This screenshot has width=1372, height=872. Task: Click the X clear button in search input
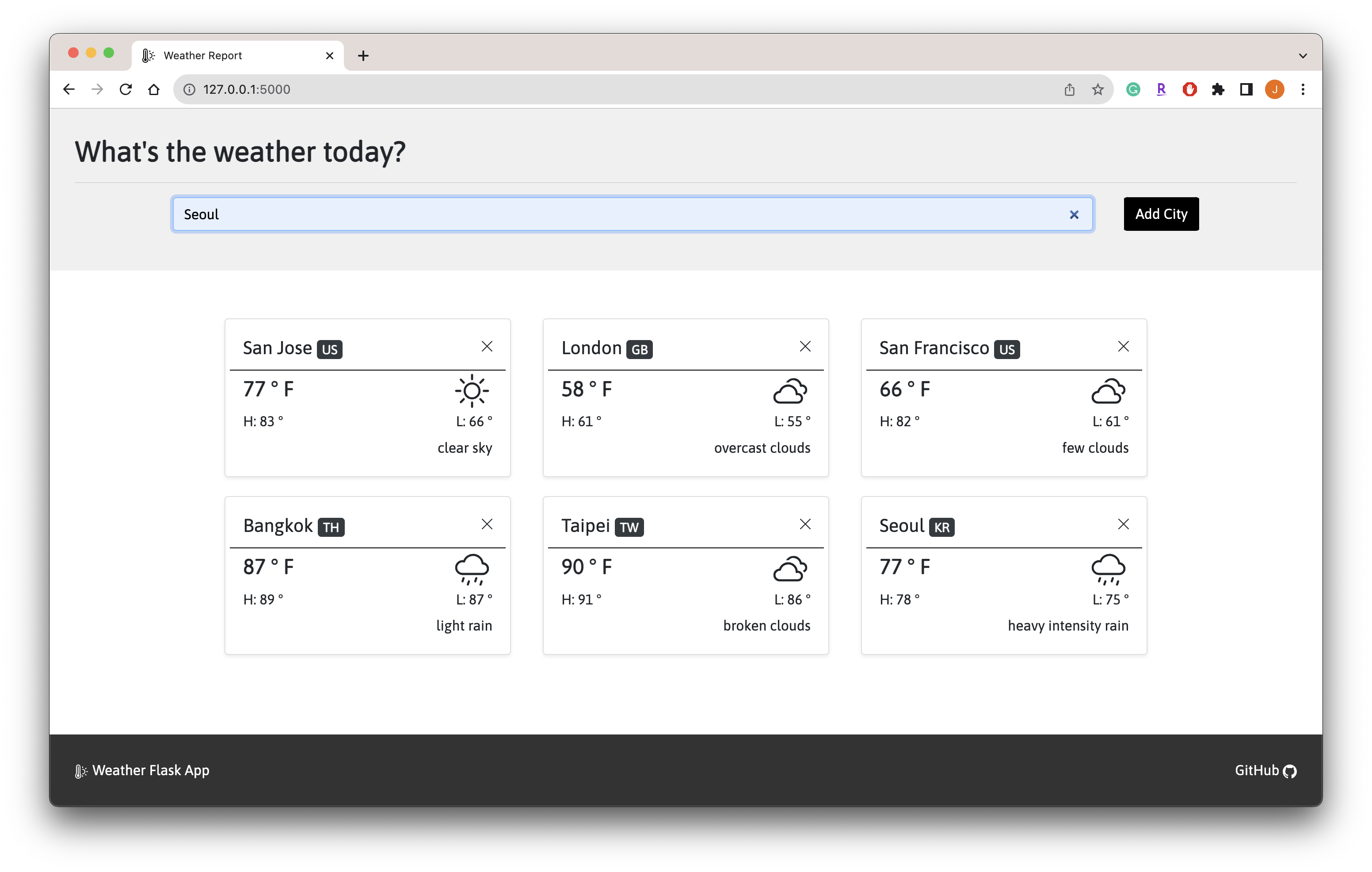(1075, 214)
